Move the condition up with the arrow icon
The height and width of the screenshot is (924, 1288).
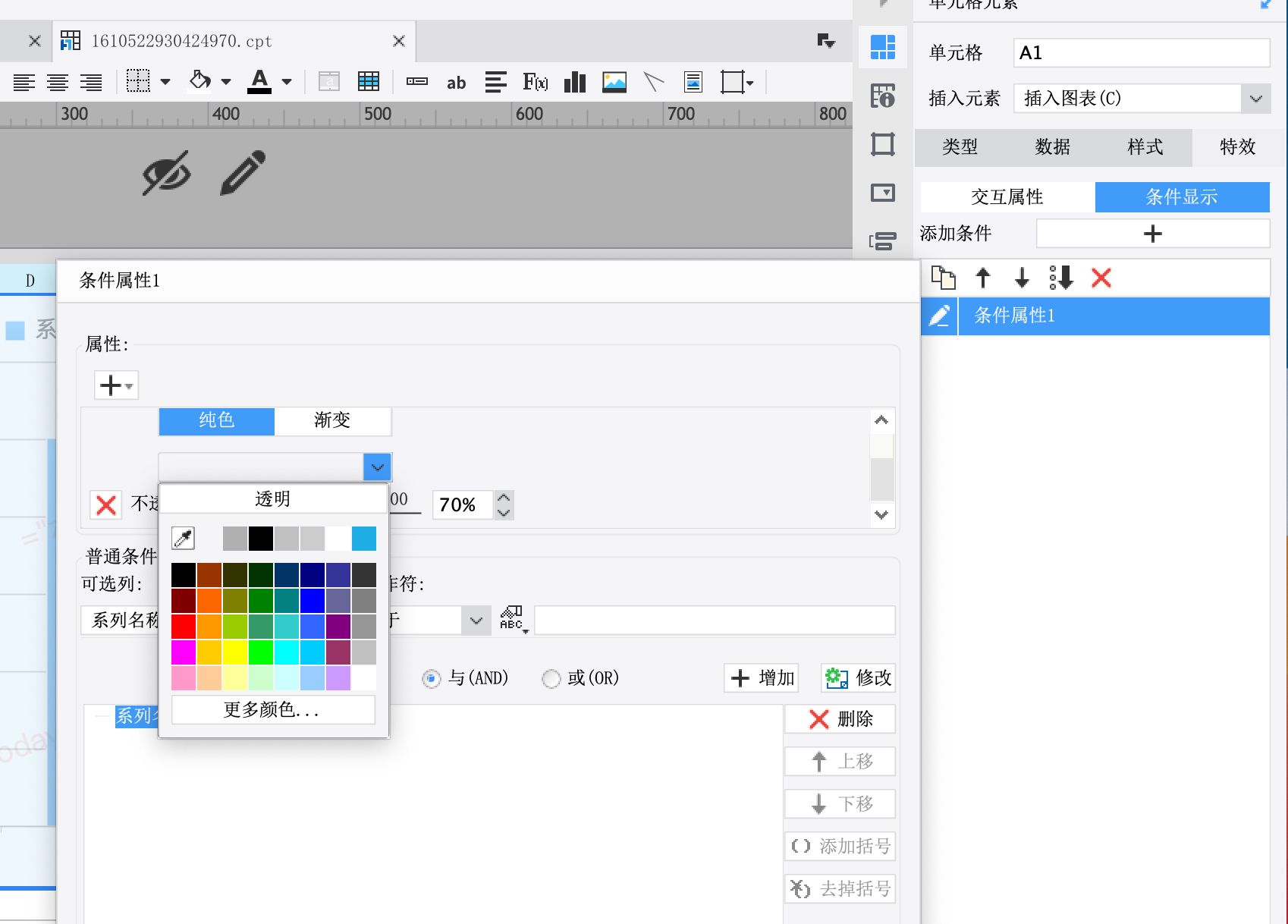pos(983,278)
